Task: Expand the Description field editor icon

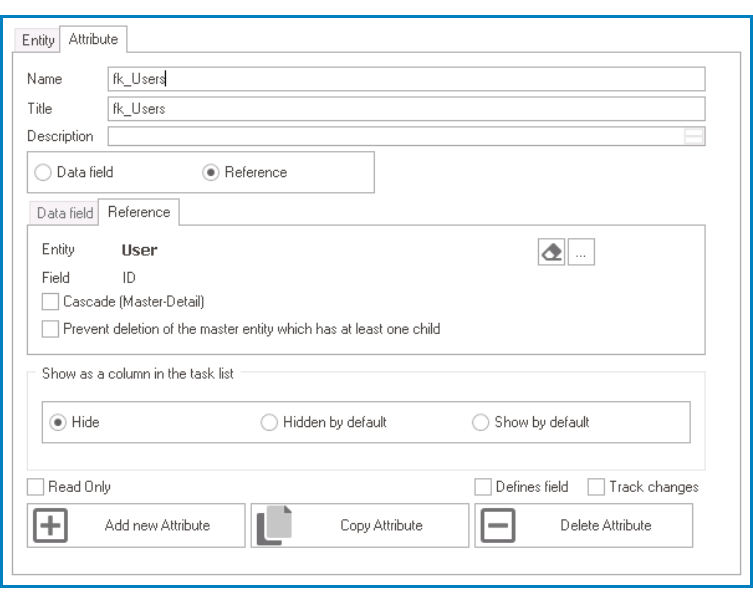Action: (693, 136)
